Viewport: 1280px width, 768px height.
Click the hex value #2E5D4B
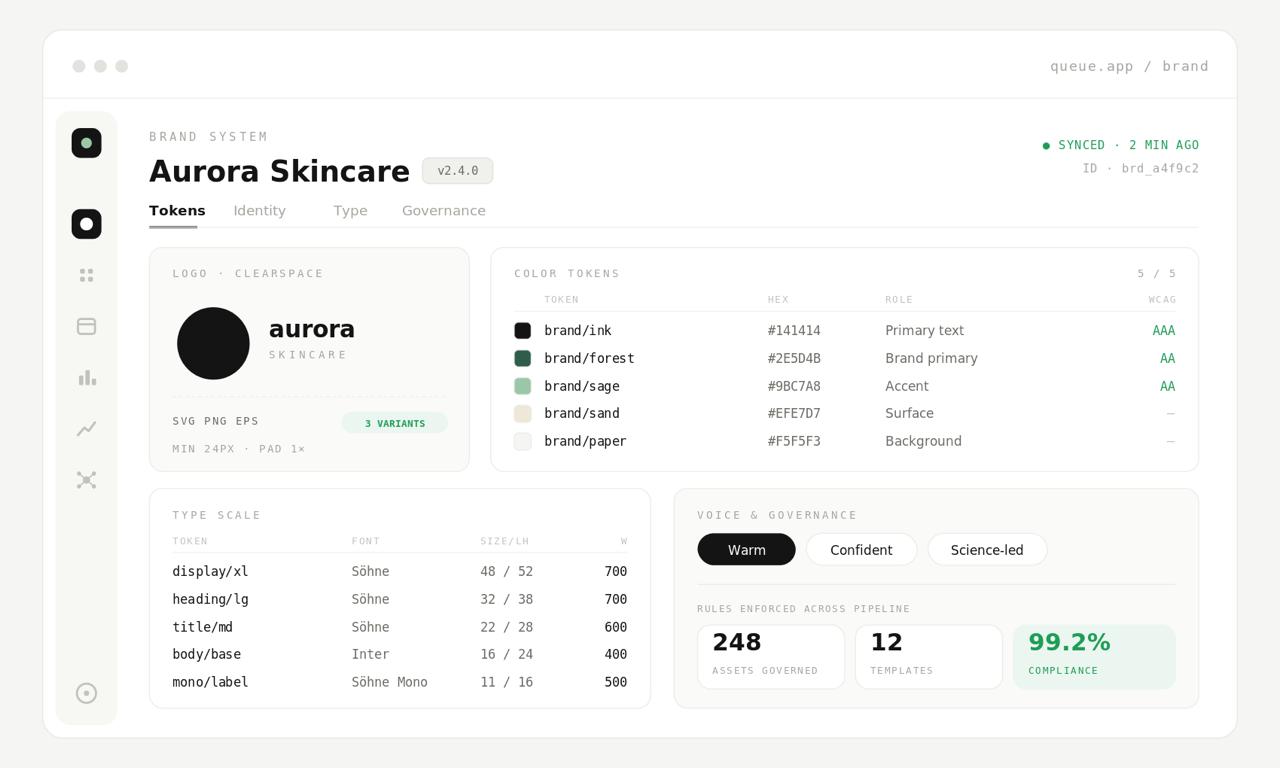794,358
